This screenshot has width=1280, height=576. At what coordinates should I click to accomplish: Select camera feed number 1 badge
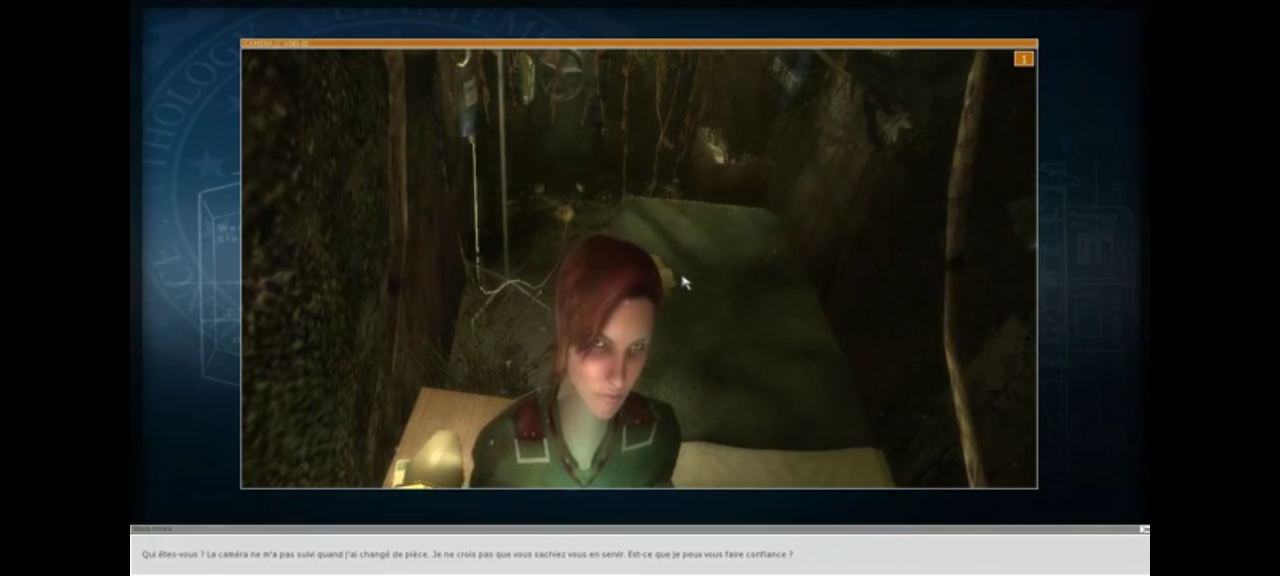1024,59
